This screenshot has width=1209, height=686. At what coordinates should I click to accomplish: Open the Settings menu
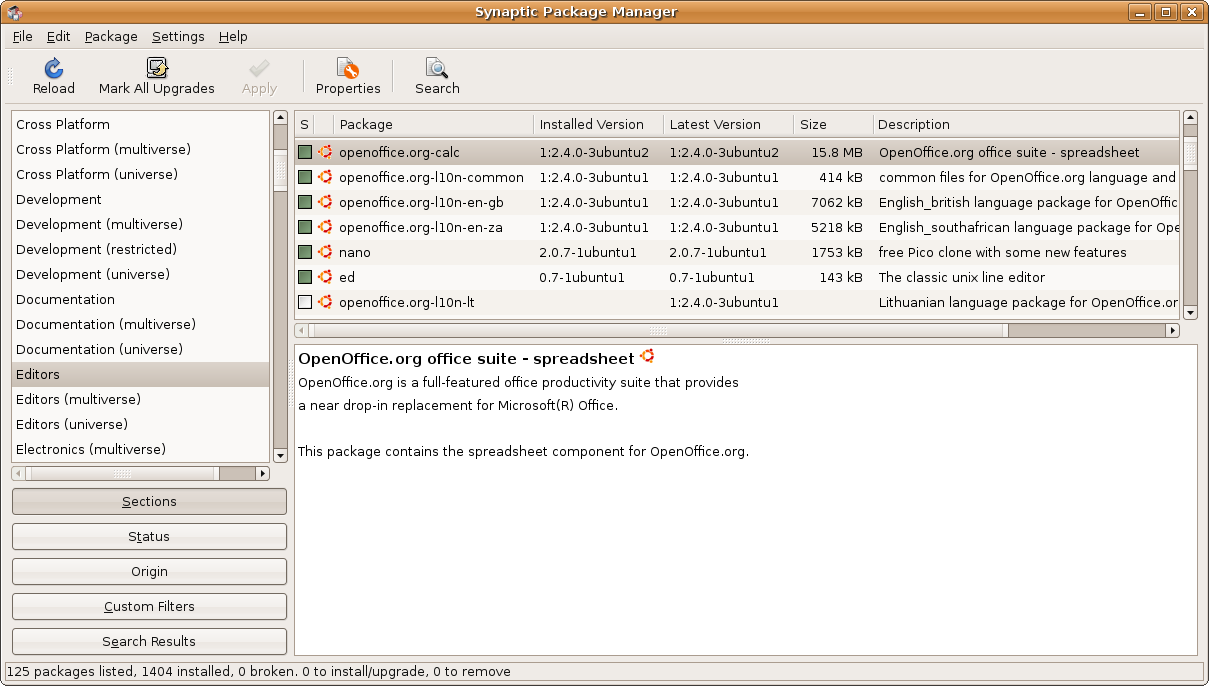click(x=178, y=36)
